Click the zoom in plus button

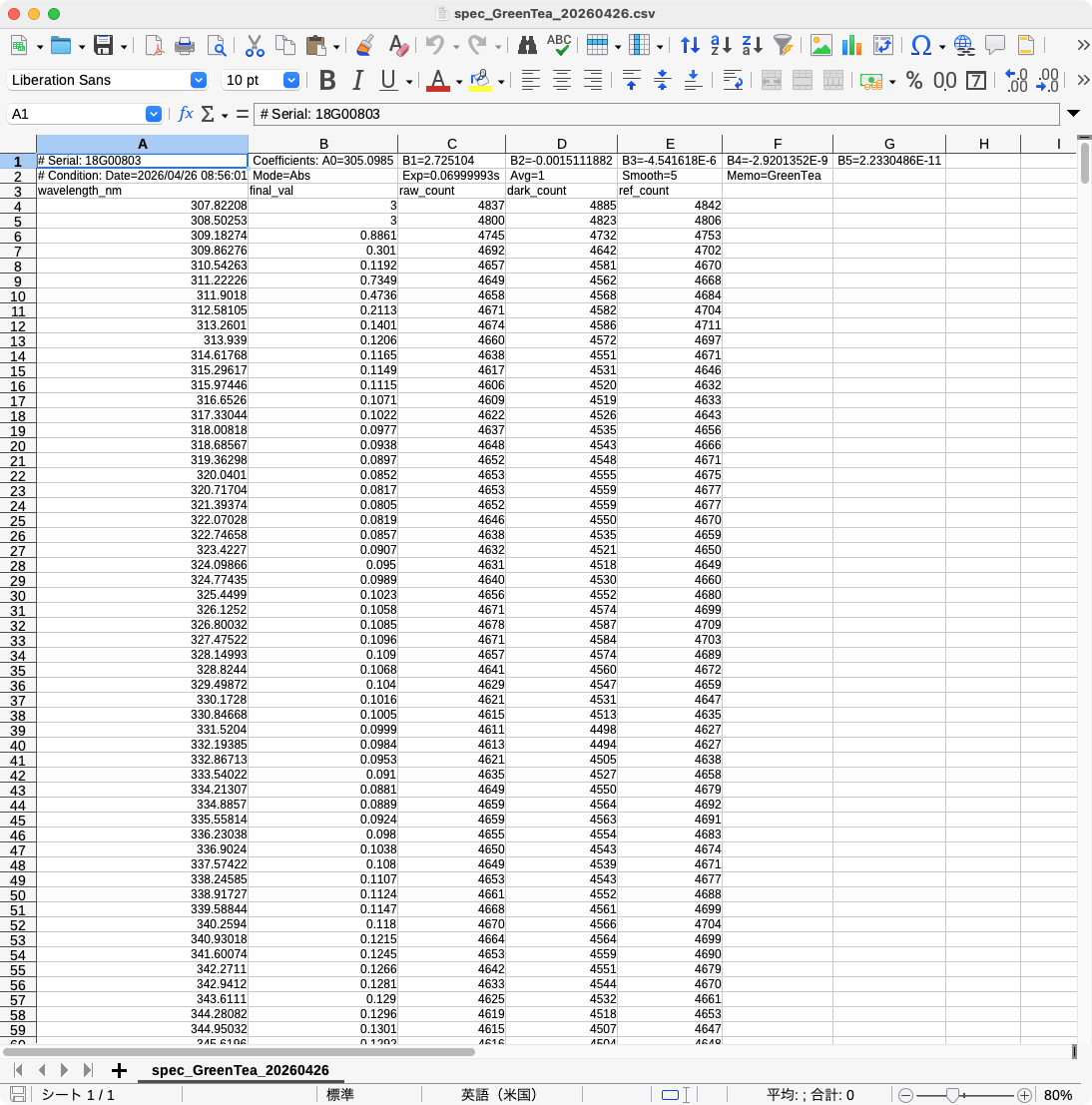click(x=1024, y=1095)
